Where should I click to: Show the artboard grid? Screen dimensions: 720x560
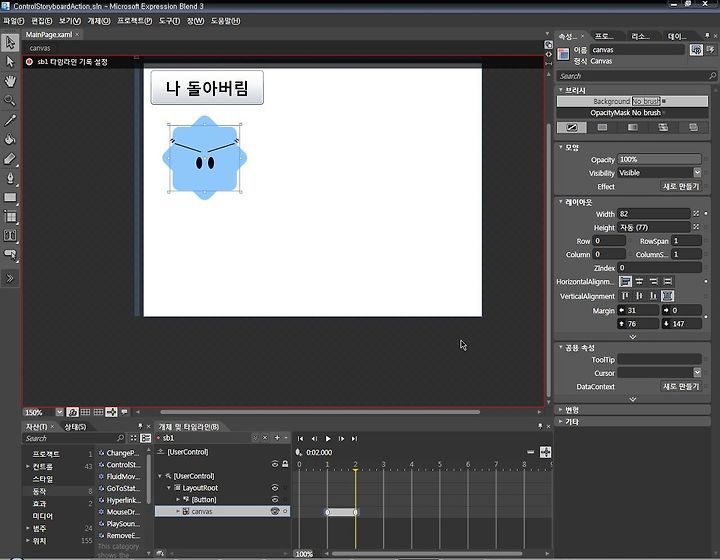(85, 412)
